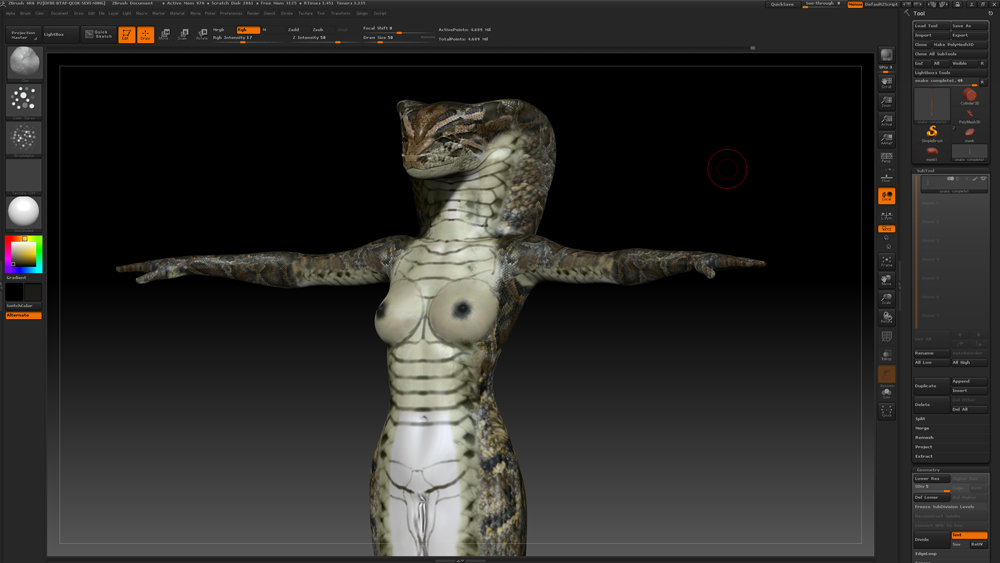This screenshot has height=563, width=1000.
Task: Toggle Persp perspective view
Action: click(x=886, y=158)
